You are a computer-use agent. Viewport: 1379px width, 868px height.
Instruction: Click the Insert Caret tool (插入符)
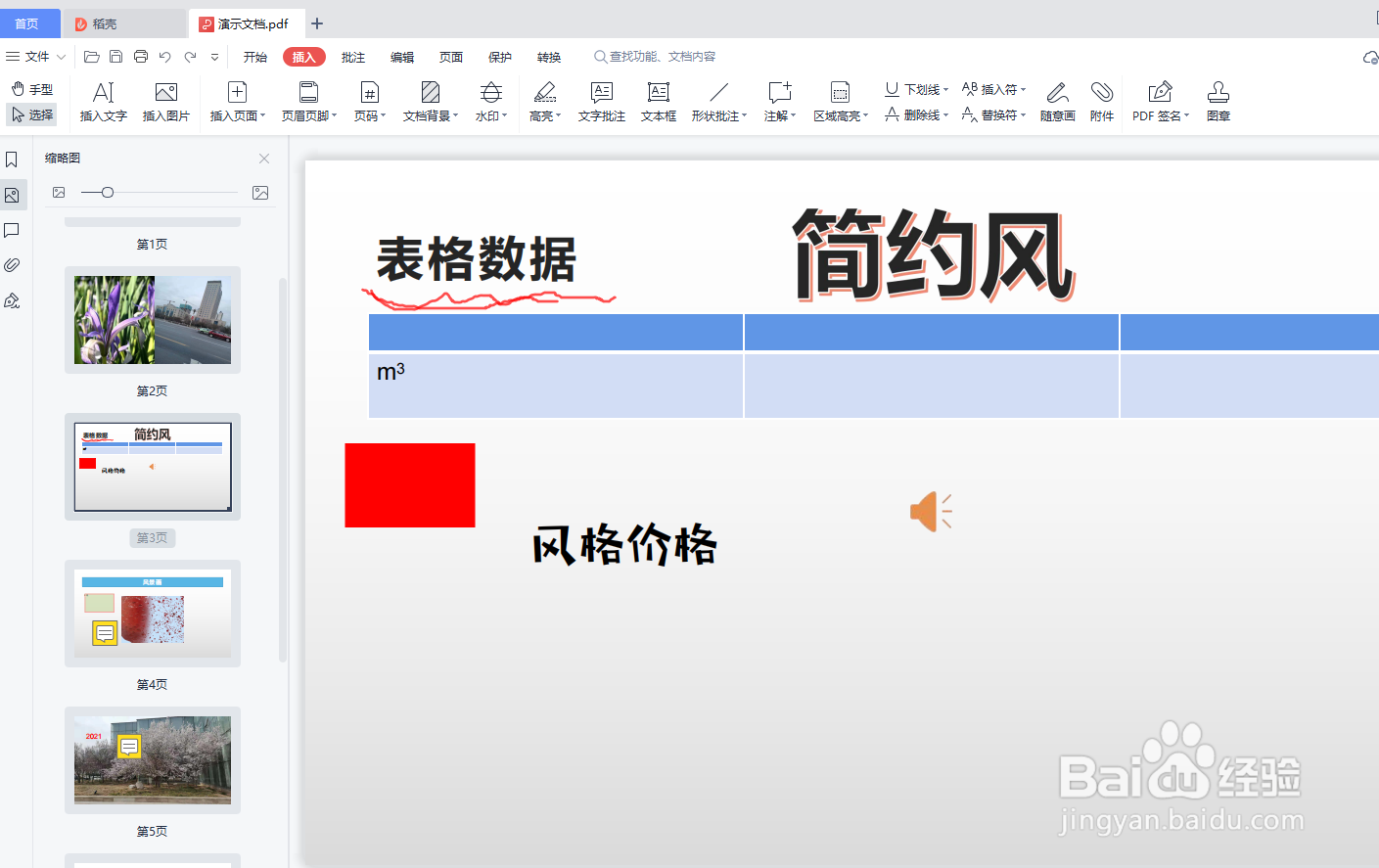(993, 89)
